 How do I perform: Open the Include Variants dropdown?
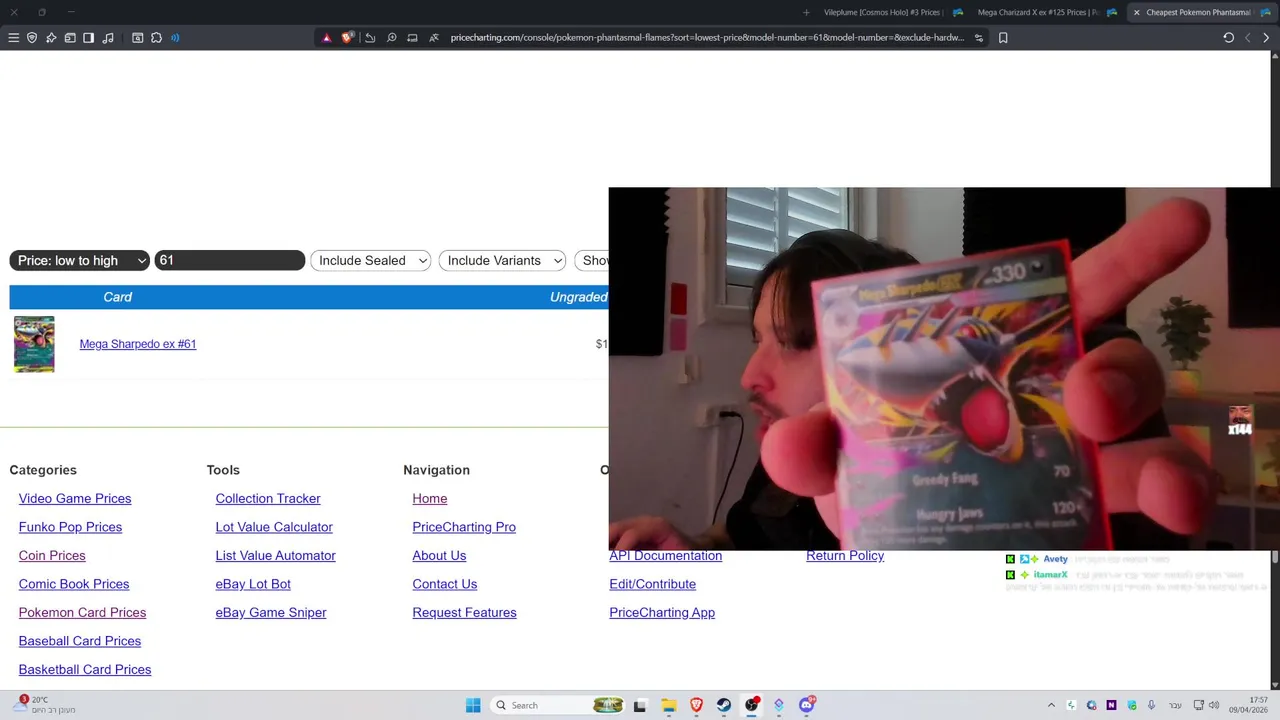click(x=502, y=260)
